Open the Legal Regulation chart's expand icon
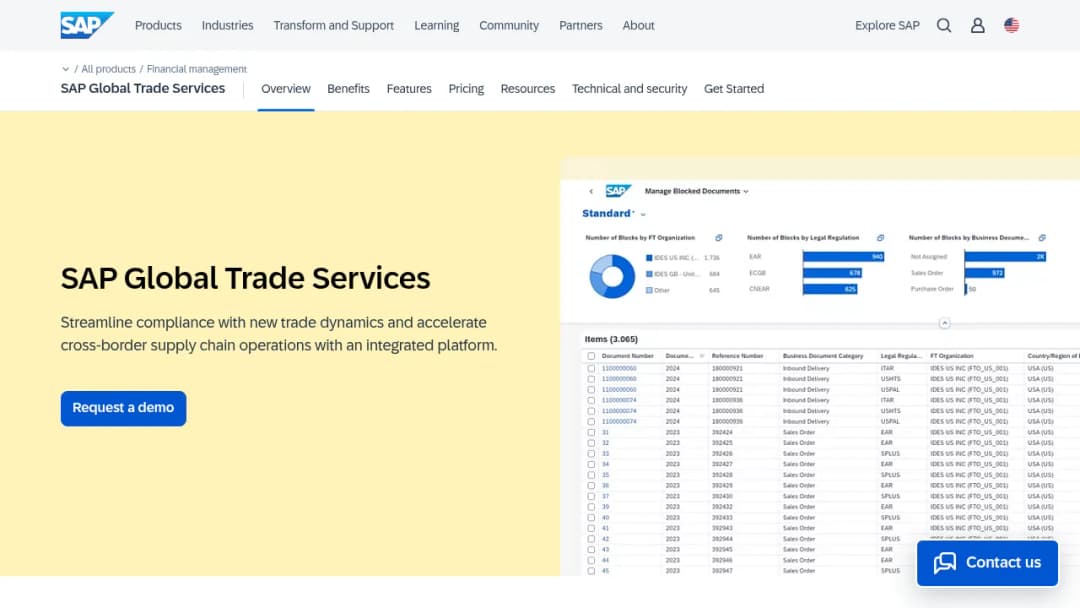Image resolution: width=1080 pixels, height=608 pixels. point(880,238)
